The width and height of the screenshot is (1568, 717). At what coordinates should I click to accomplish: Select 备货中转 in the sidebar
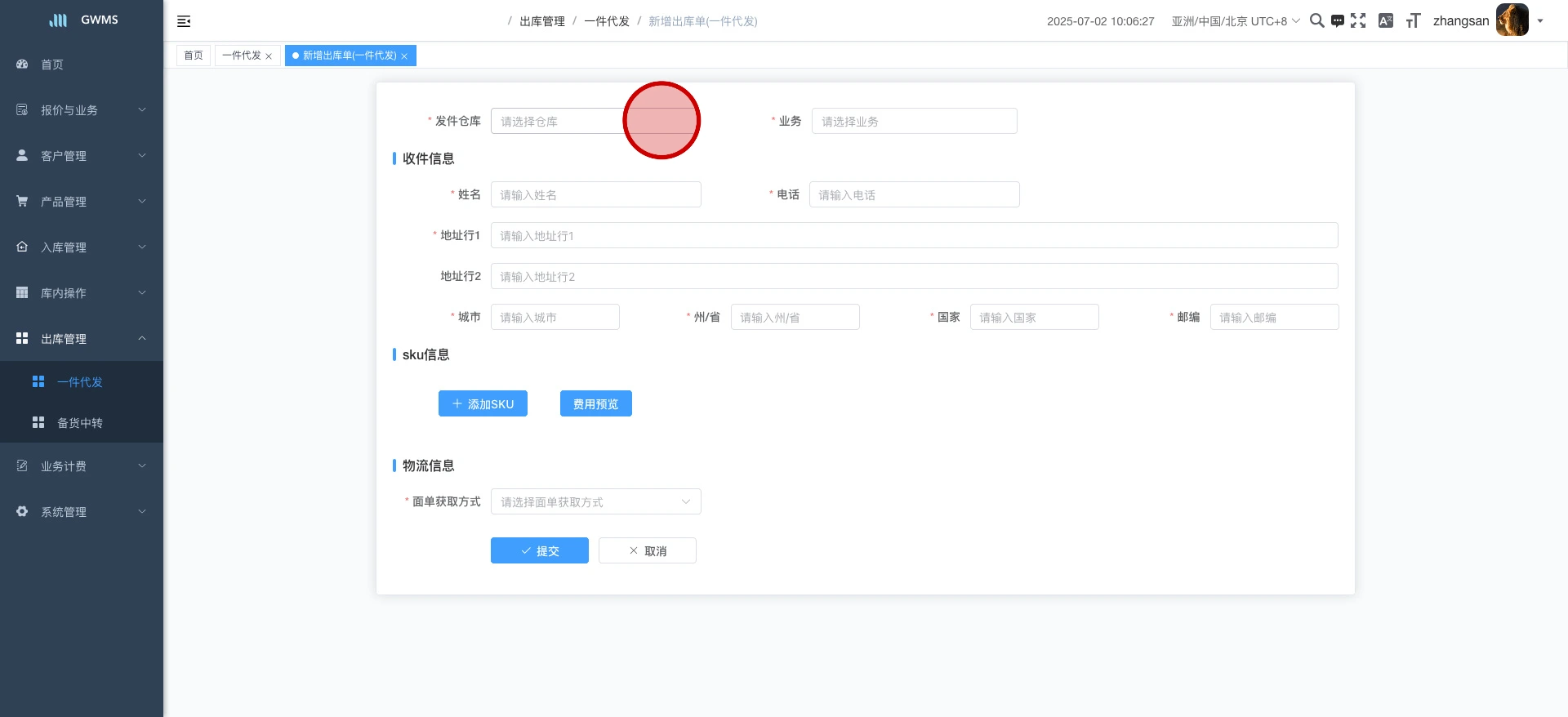tap(80, 423)
